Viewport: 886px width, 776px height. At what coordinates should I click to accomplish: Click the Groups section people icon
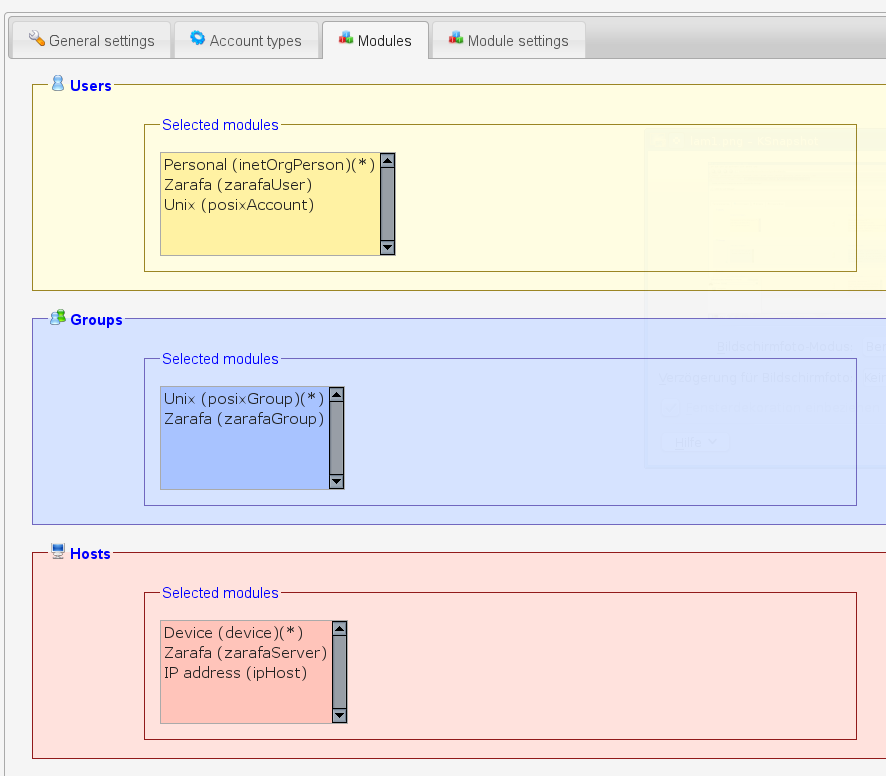(x=58, y=318)
